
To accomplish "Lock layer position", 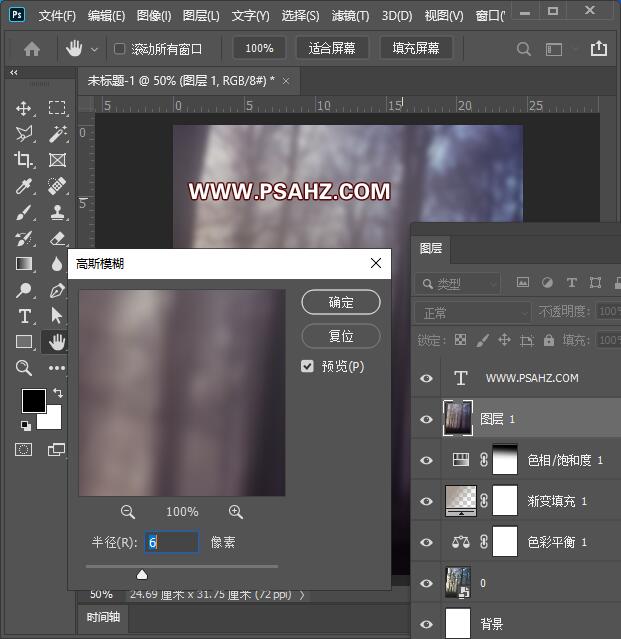I will (x=504, y=339).
